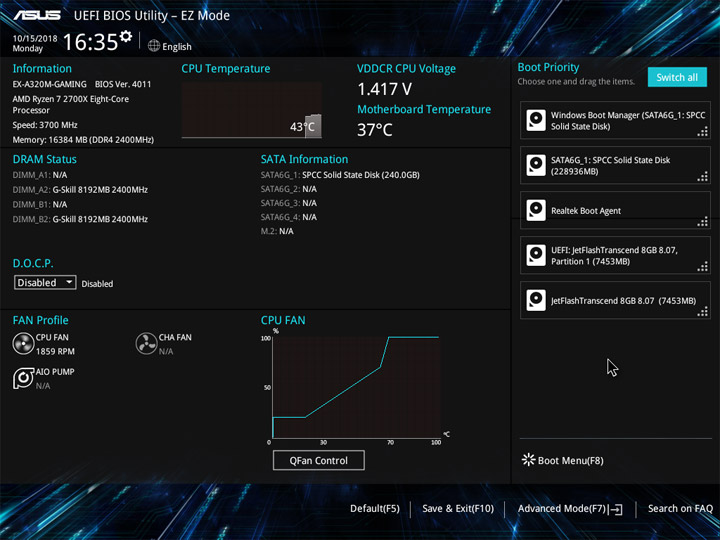Viewport: 720px width, 540px height.
Task: Load defaults with Default(F5)
Action: (x=375, y=509)
